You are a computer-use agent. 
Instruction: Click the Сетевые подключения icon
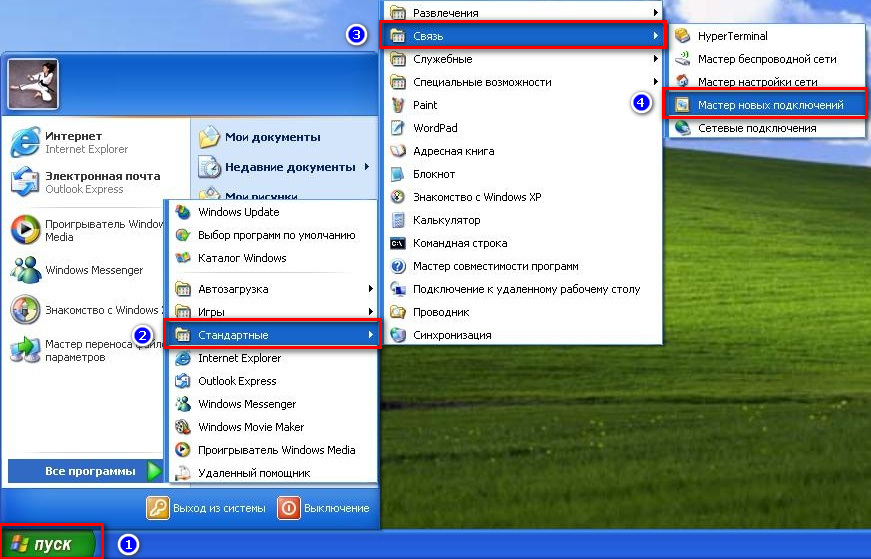(682, 128)
